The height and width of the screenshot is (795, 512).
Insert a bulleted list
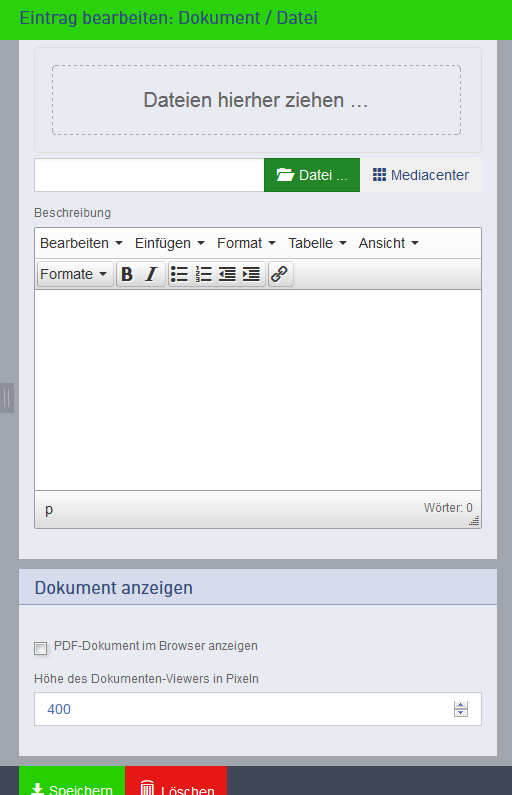coord(179,274)
